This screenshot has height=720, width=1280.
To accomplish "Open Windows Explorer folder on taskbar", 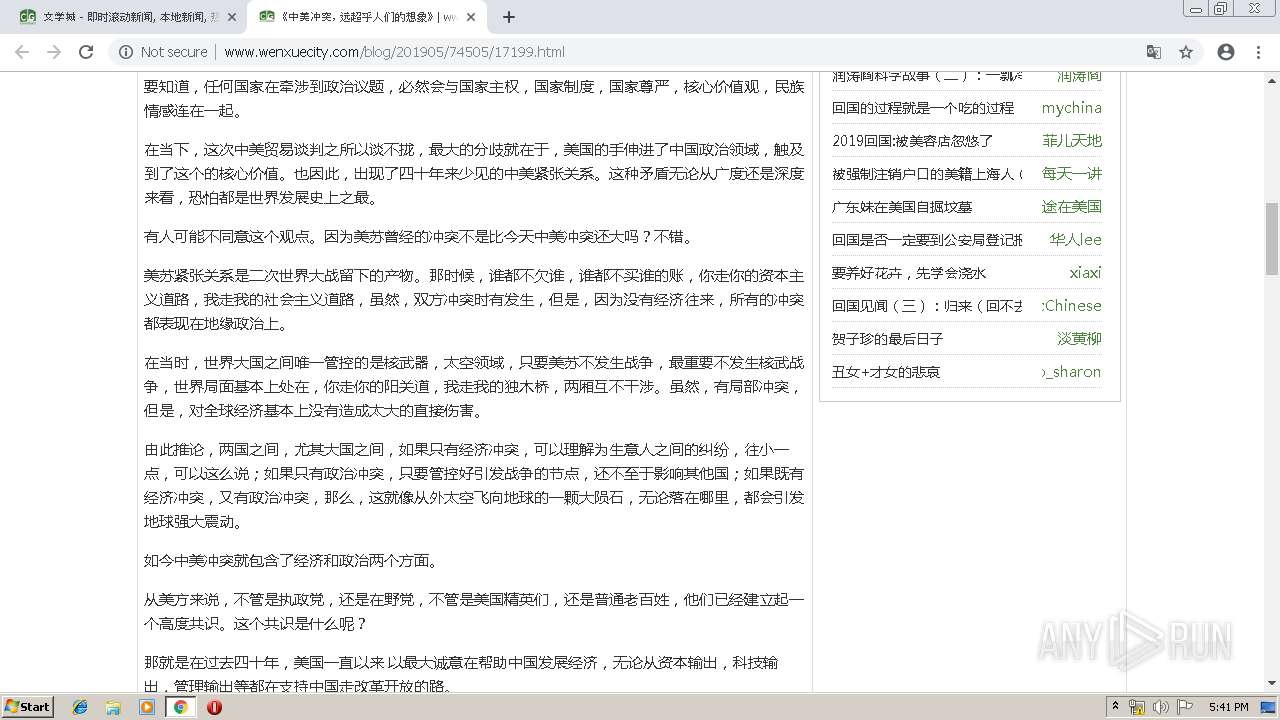I will click(x=113, y=707).
